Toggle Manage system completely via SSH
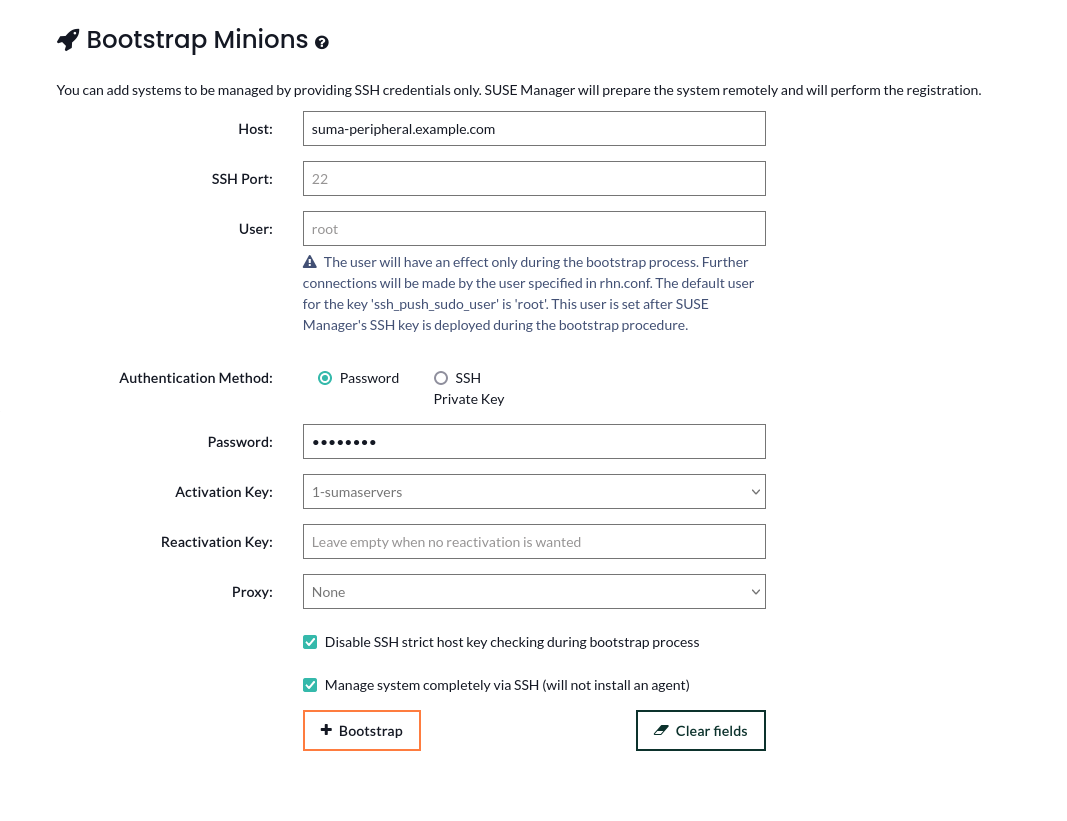This screenshot has width=1067, height=821. [310, 685]
